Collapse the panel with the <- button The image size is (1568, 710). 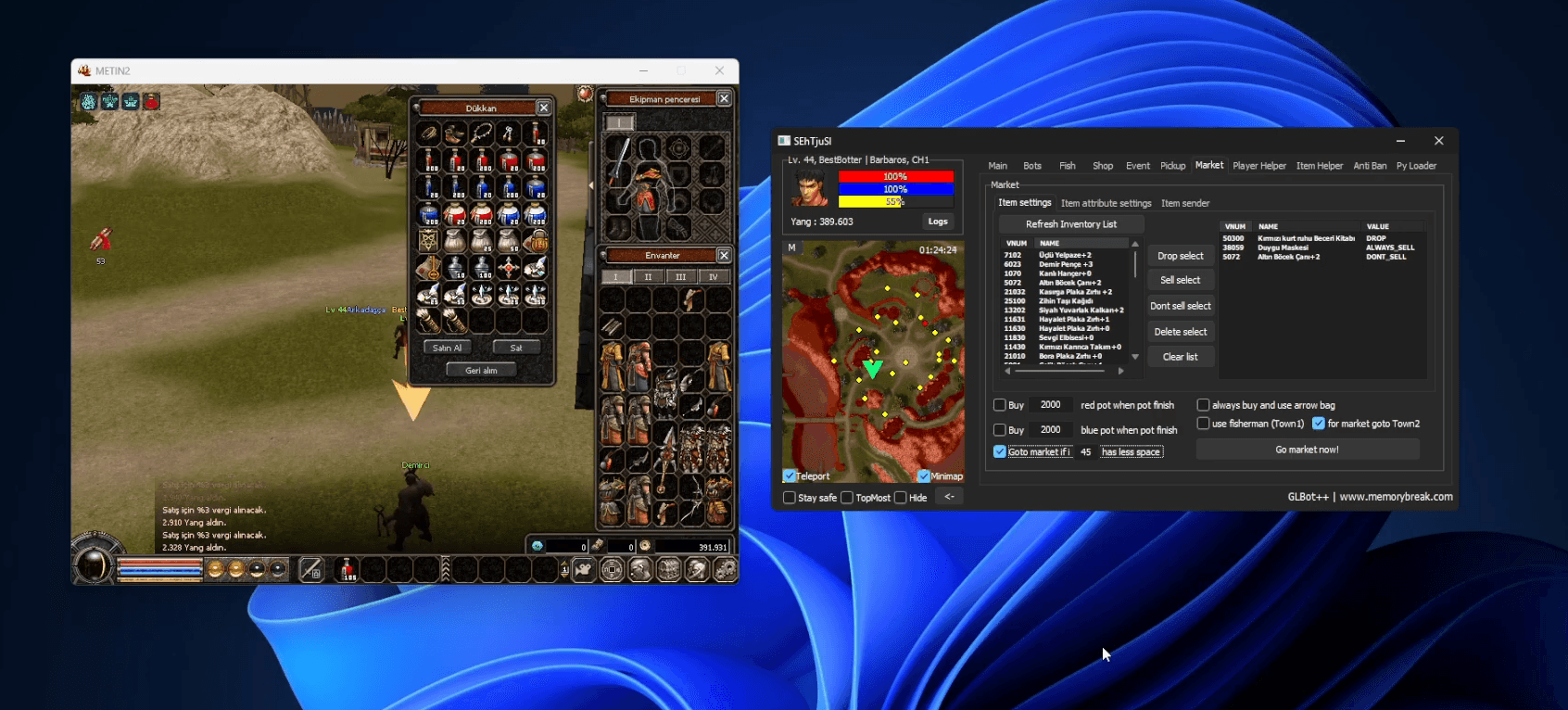click(949, 497)
